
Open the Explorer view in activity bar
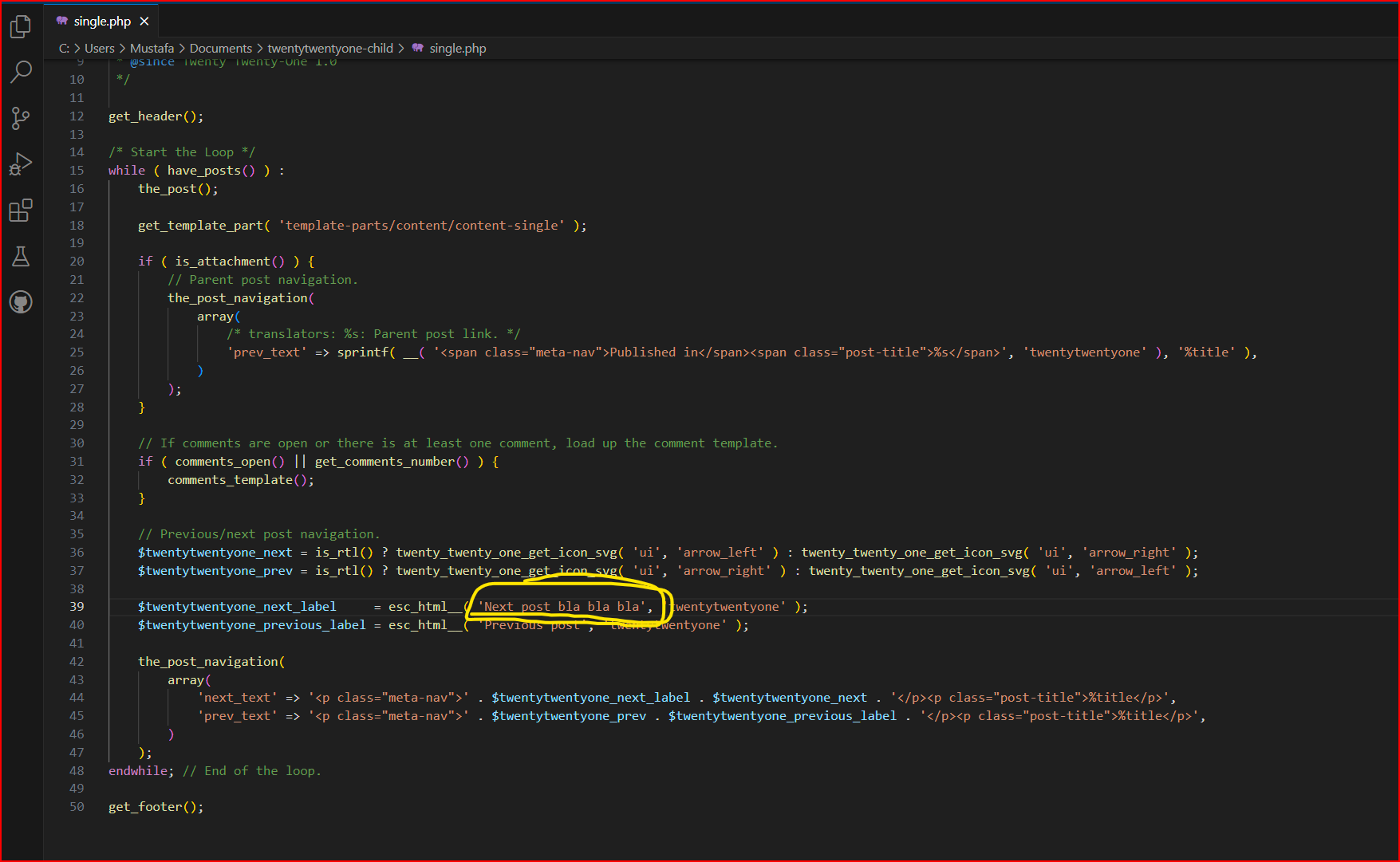(21, 27)
